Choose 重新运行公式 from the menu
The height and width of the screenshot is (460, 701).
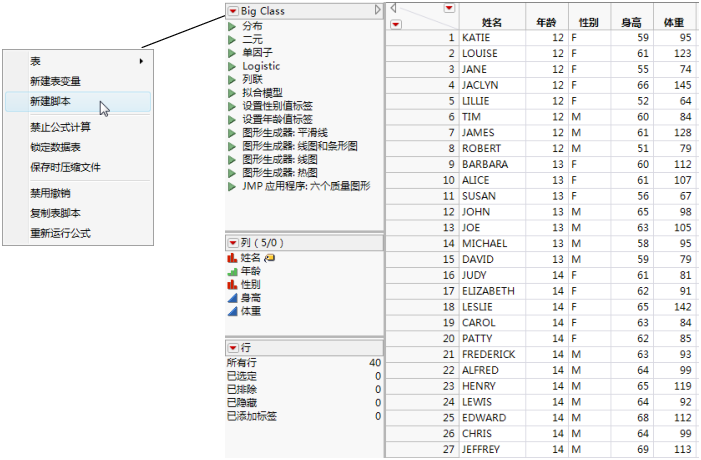coord(78,233)
